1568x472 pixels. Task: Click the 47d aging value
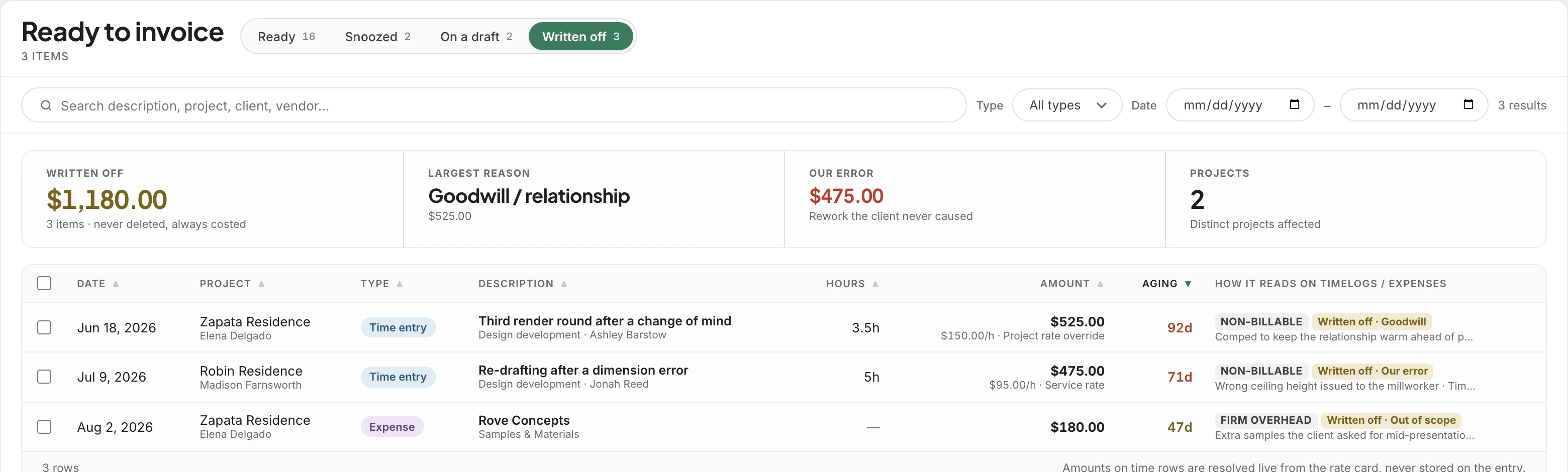click(x=1179, y=427)
